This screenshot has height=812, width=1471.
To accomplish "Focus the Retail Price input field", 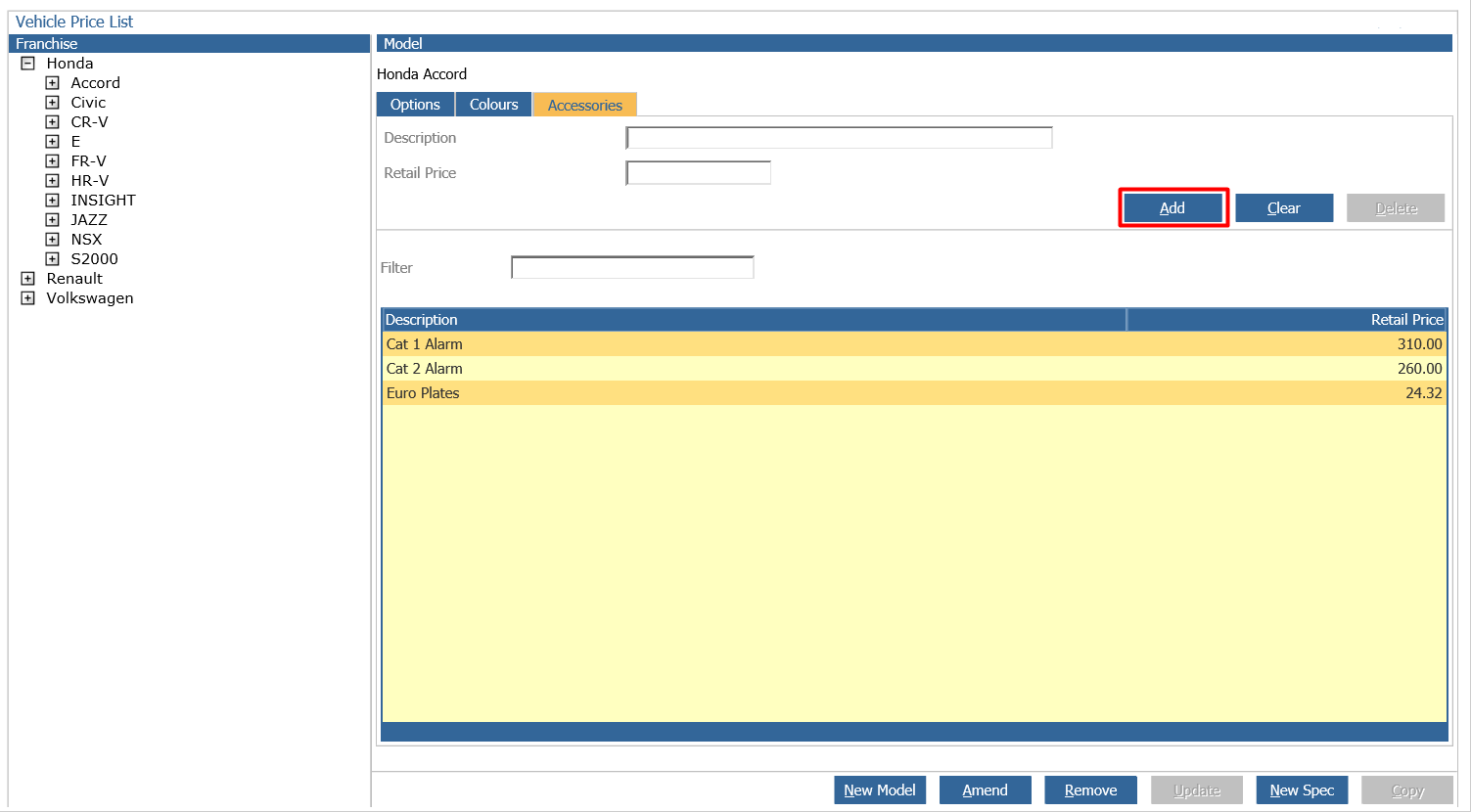I will point(698,173).
